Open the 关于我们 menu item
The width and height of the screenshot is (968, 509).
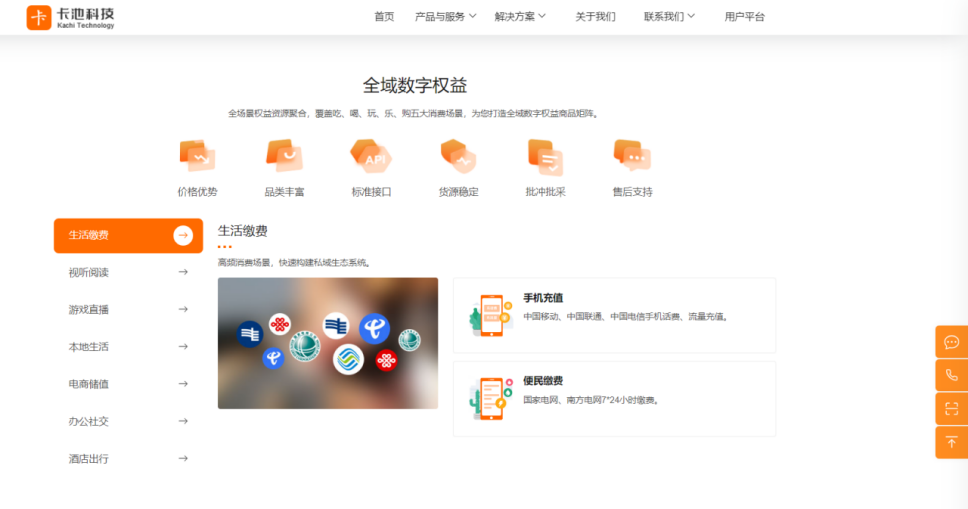coord(595,17)
